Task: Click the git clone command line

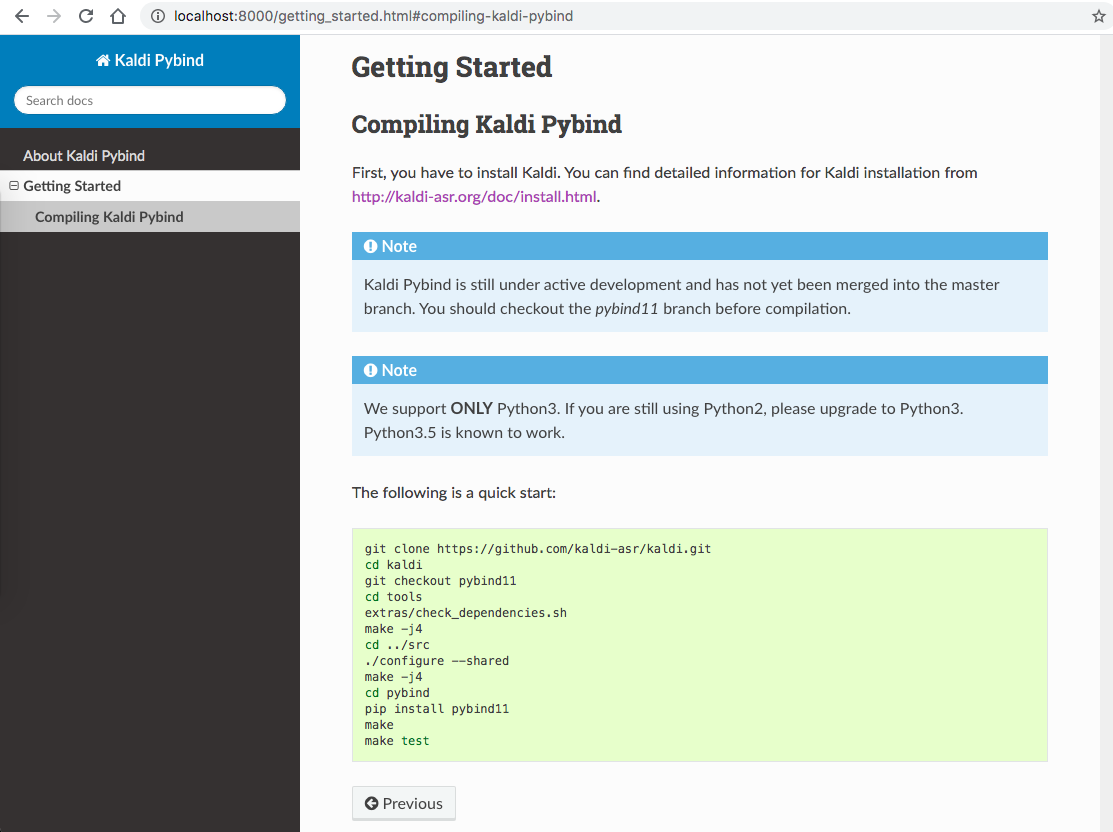Action: click(537, 549)
